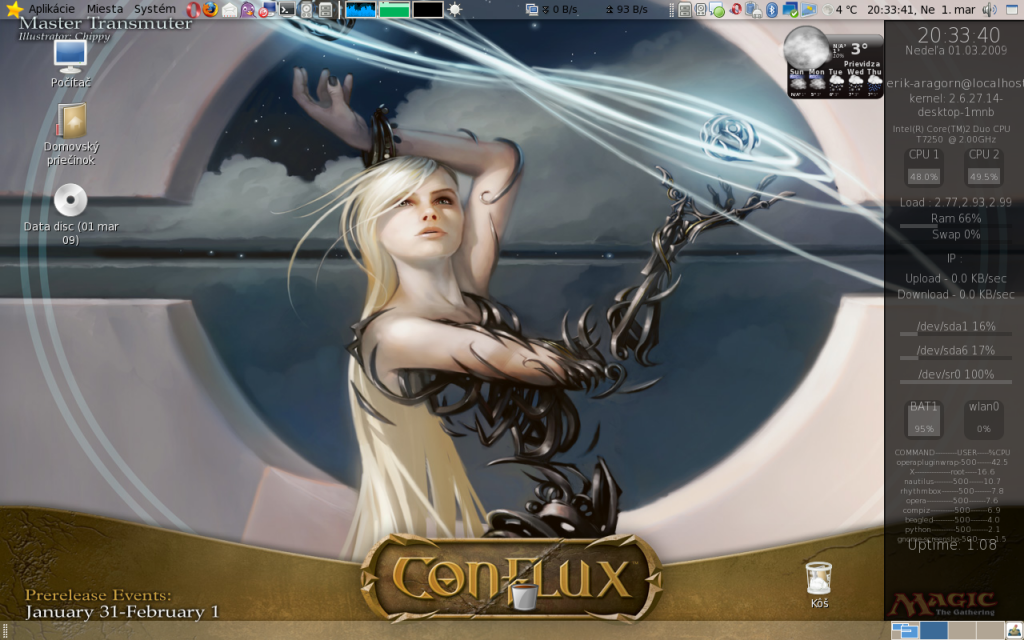Click the bottom panel drag handle
Image resolution: width=1024 pixels, height=640 pixels.
tap(5, 630)
